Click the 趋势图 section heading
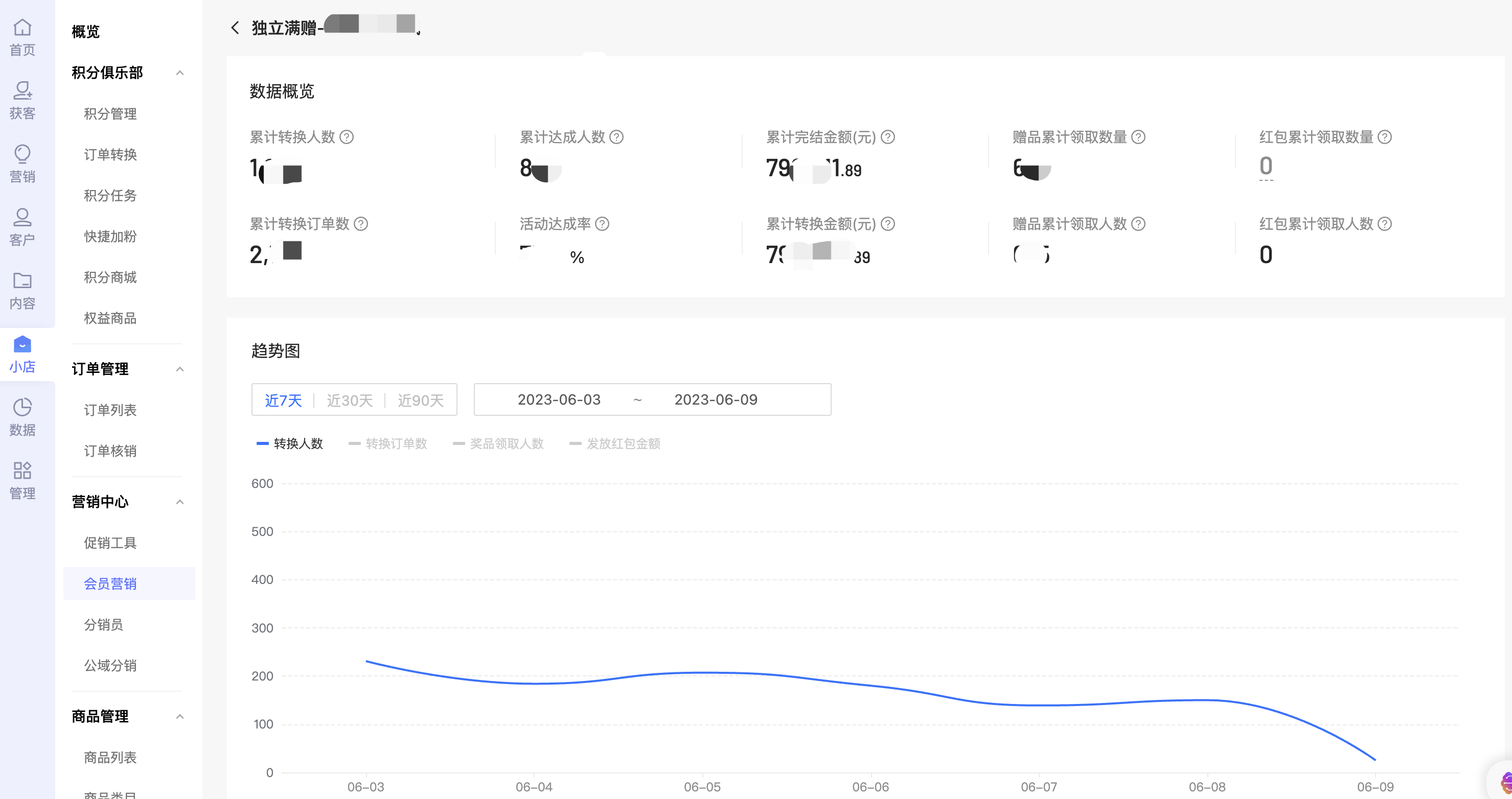Viewport: 1512px width, 799px height. click(276, 351)
